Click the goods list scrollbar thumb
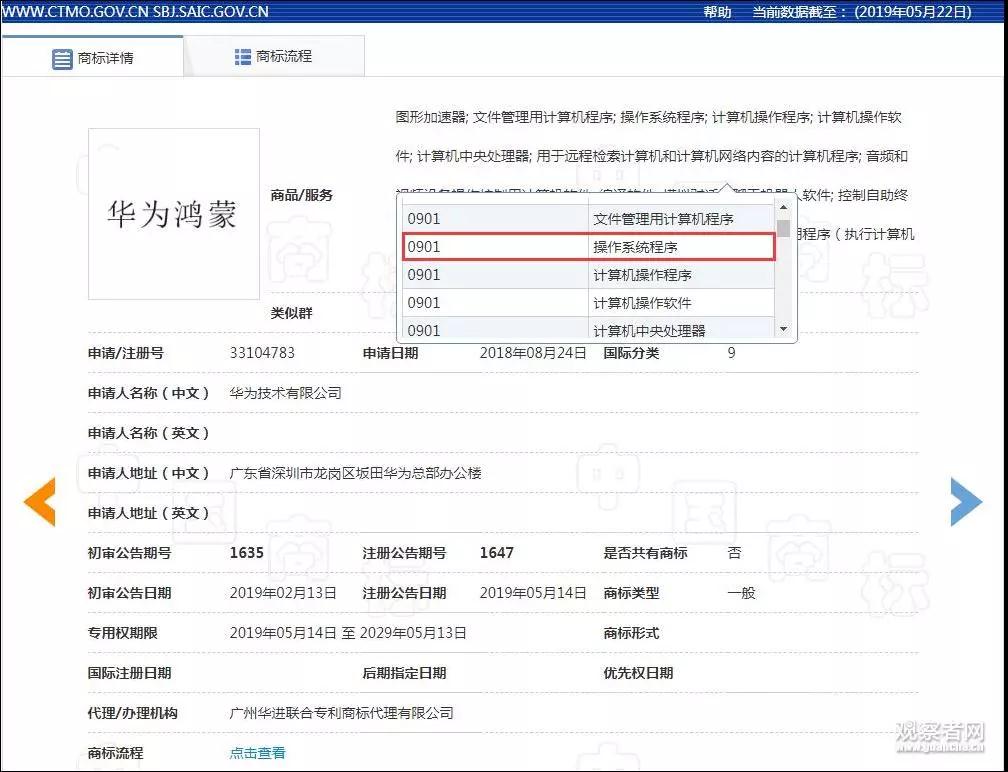1008x772 pixels. (783, 229)
